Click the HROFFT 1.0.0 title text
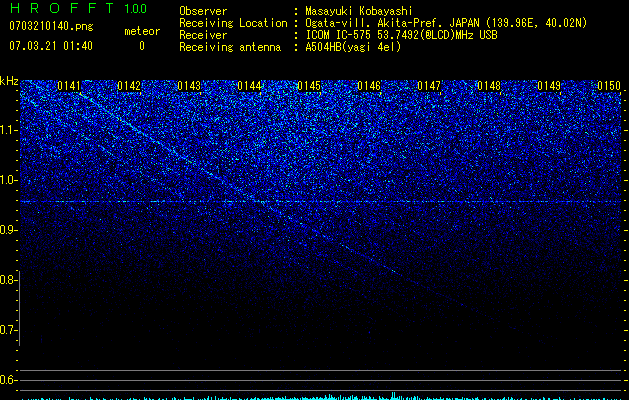 [x=78, y=8]
